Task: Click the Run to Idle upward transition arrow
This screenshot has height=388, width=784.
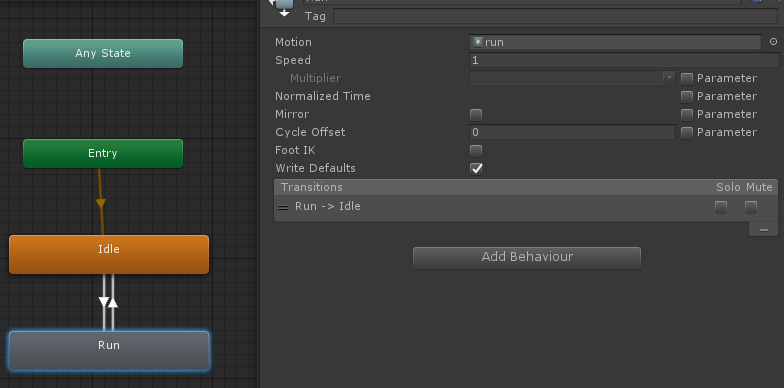Action: [113, 302]
